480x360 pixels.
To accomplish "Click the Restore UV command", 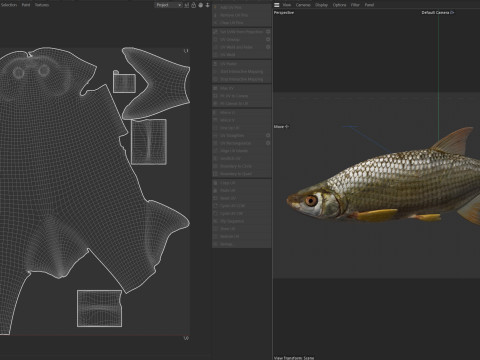I will click(242, 236).
